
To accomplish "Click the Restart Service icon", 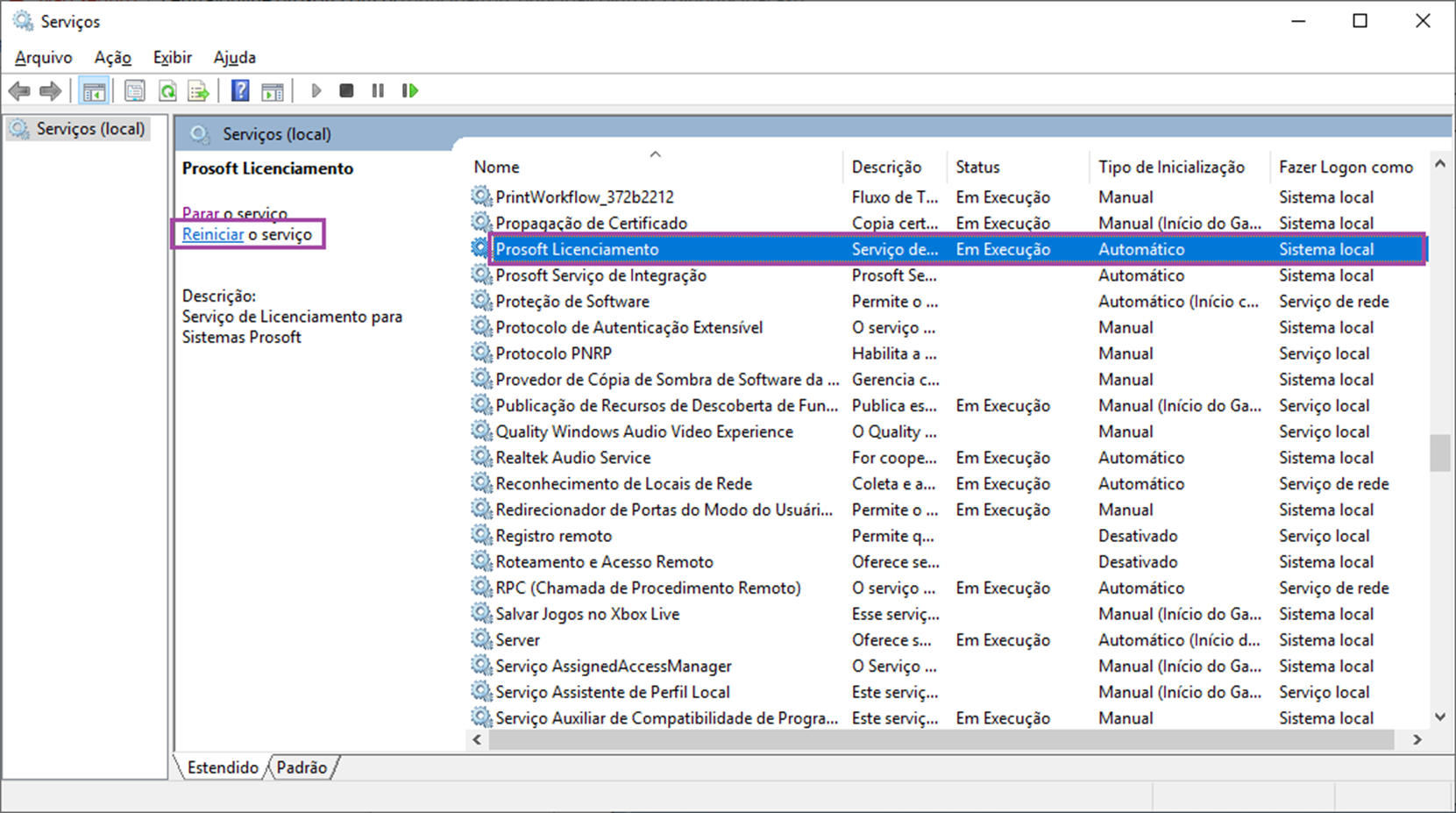I will tap(409, 90).
